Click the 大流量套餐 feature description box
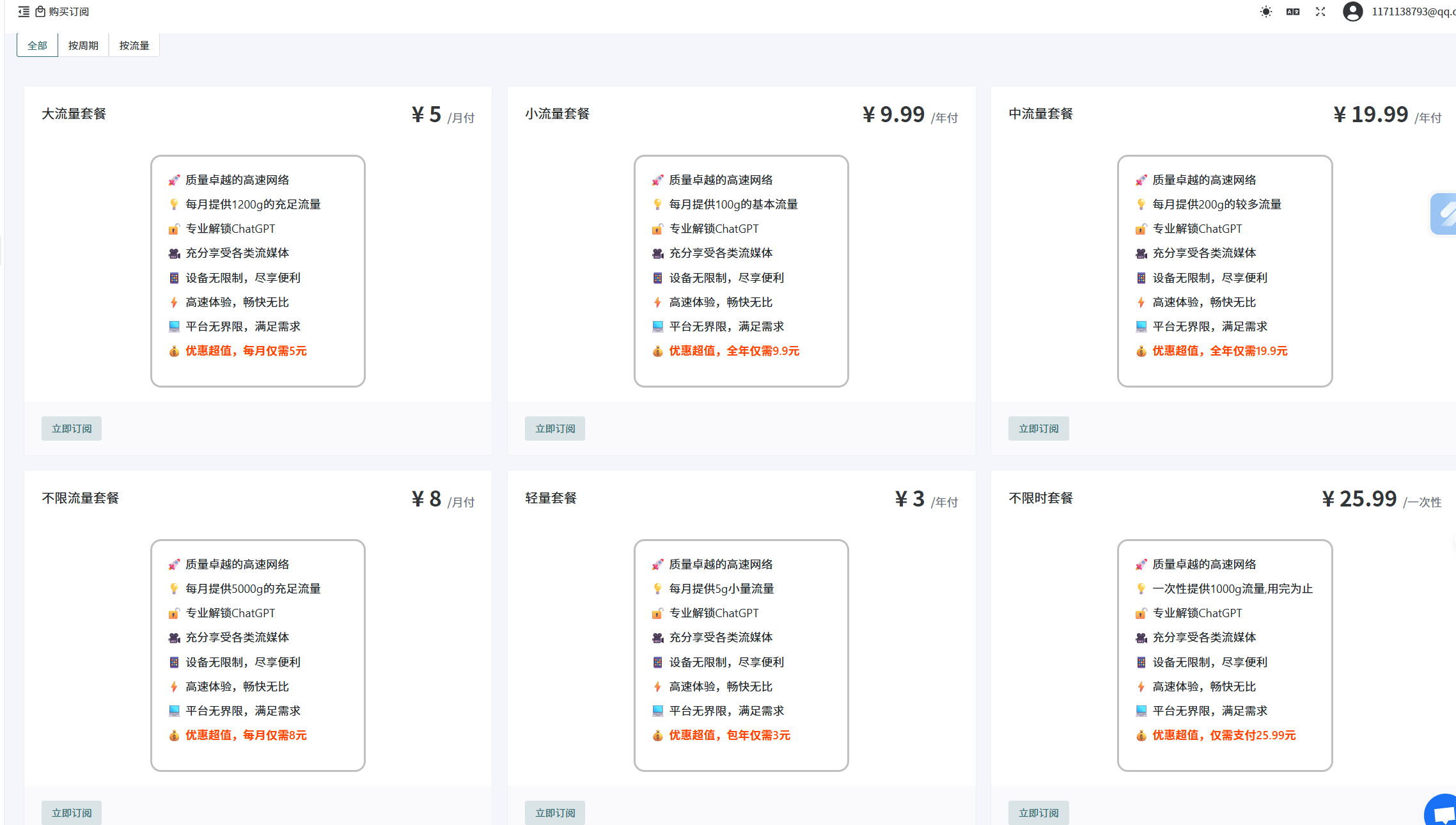 [x=258, y=271]
